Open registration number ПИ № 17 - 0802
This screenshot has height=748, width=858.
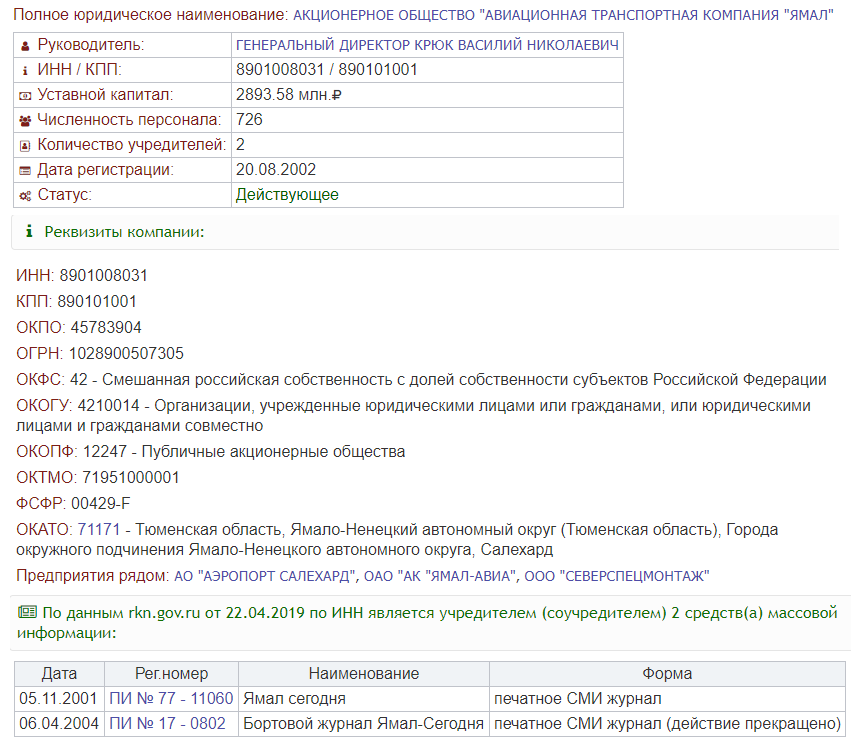(x=167, y=724)
